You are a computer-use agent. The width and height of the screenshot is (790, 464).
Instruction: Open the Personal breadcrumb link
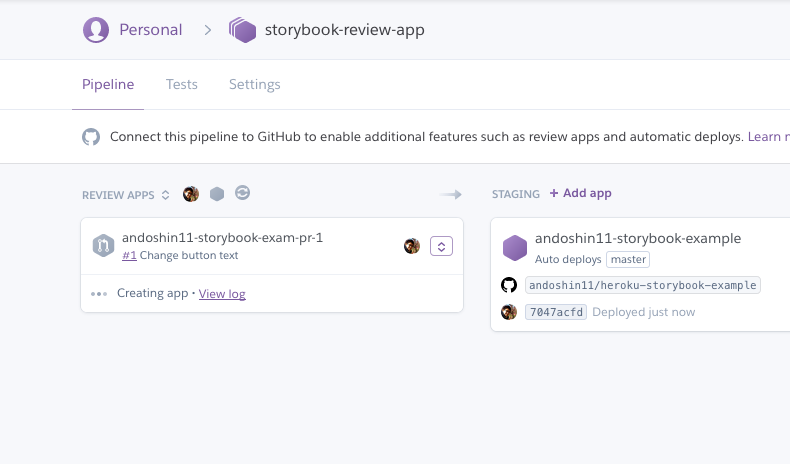coord(150,30)
